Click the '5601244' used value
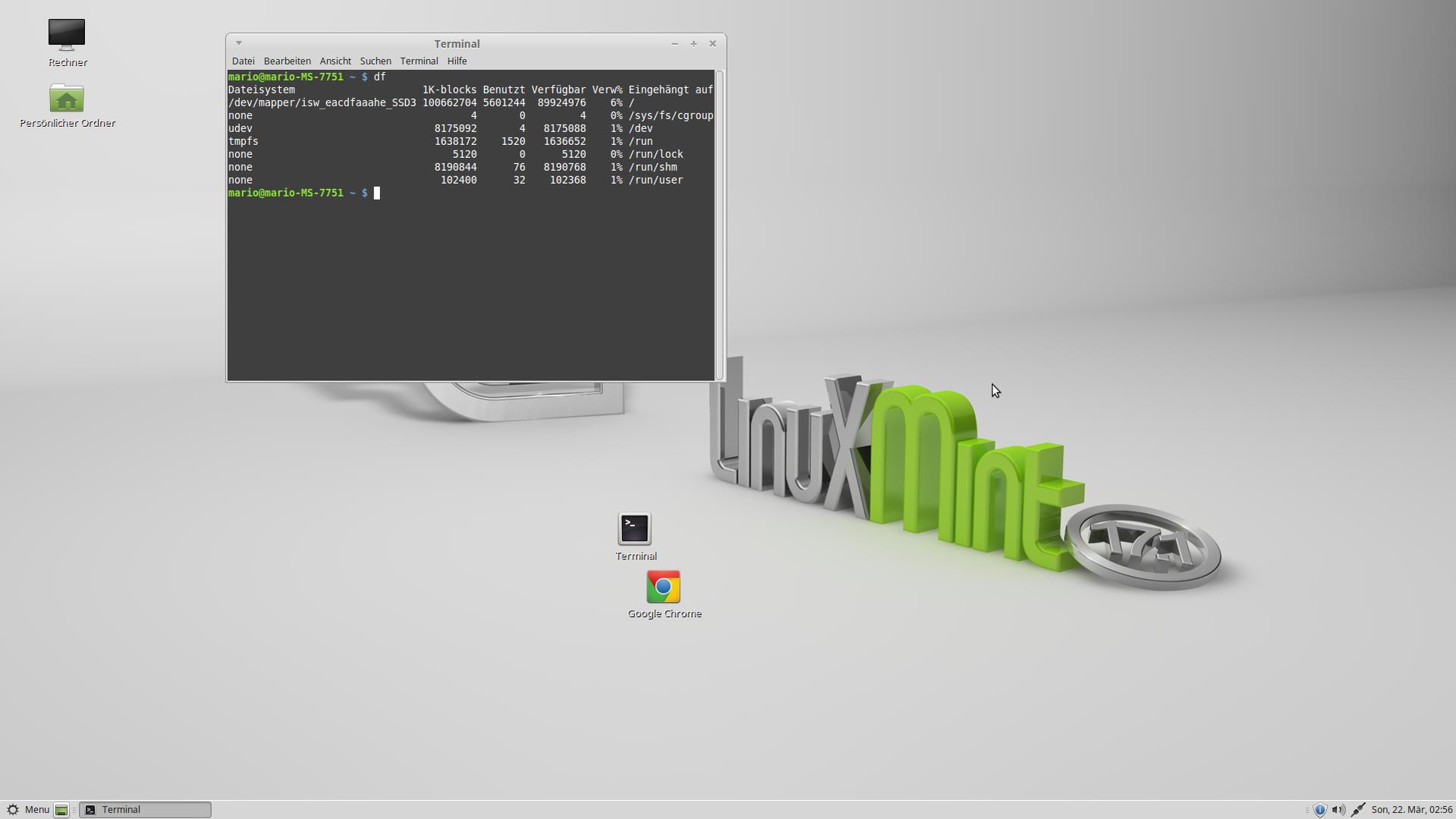This screenshot has height=819, width=1456. 504,102
